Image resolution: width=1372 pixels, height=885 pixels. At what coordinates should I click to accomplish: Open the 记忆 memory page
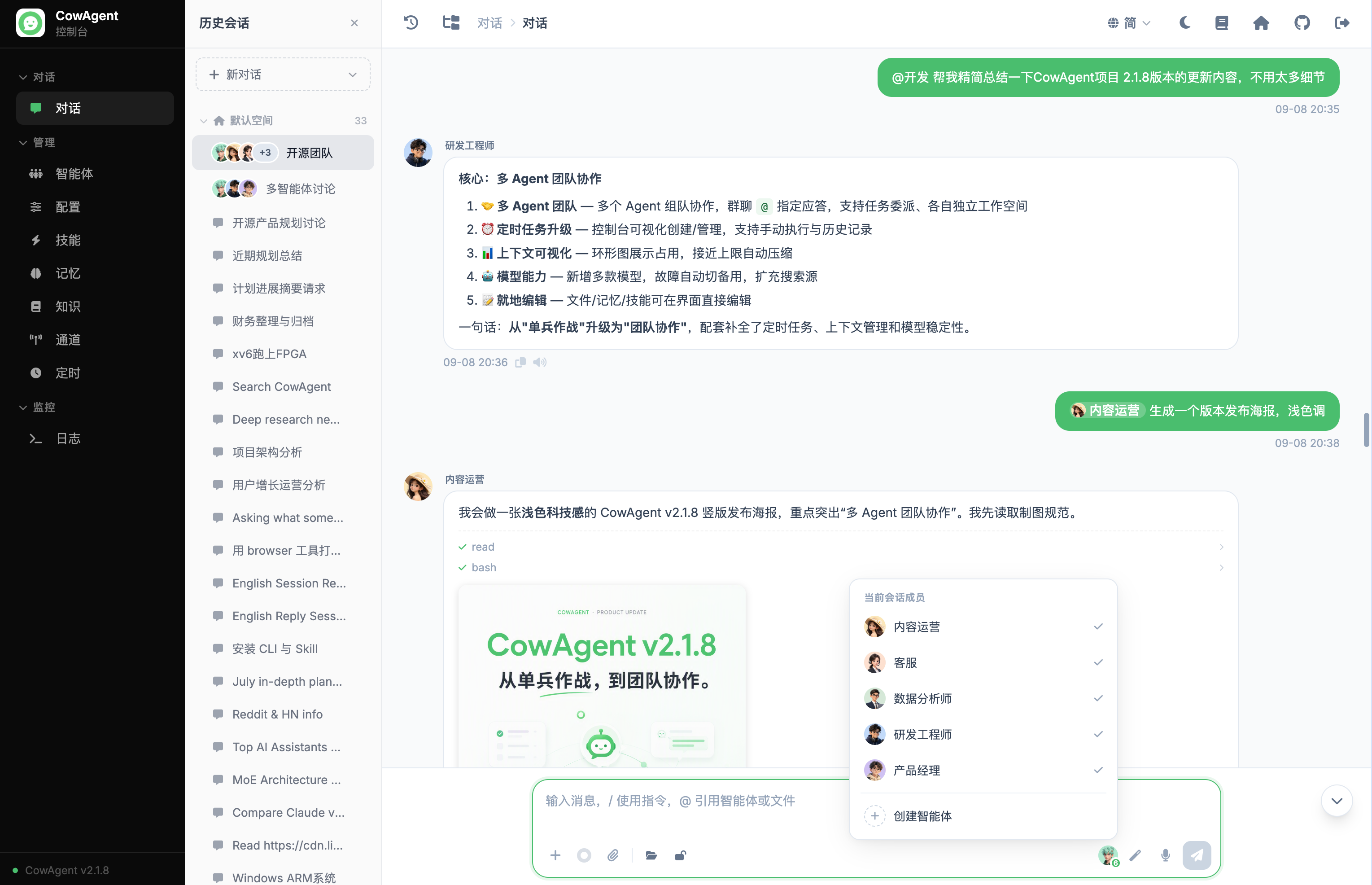point(95,274)
